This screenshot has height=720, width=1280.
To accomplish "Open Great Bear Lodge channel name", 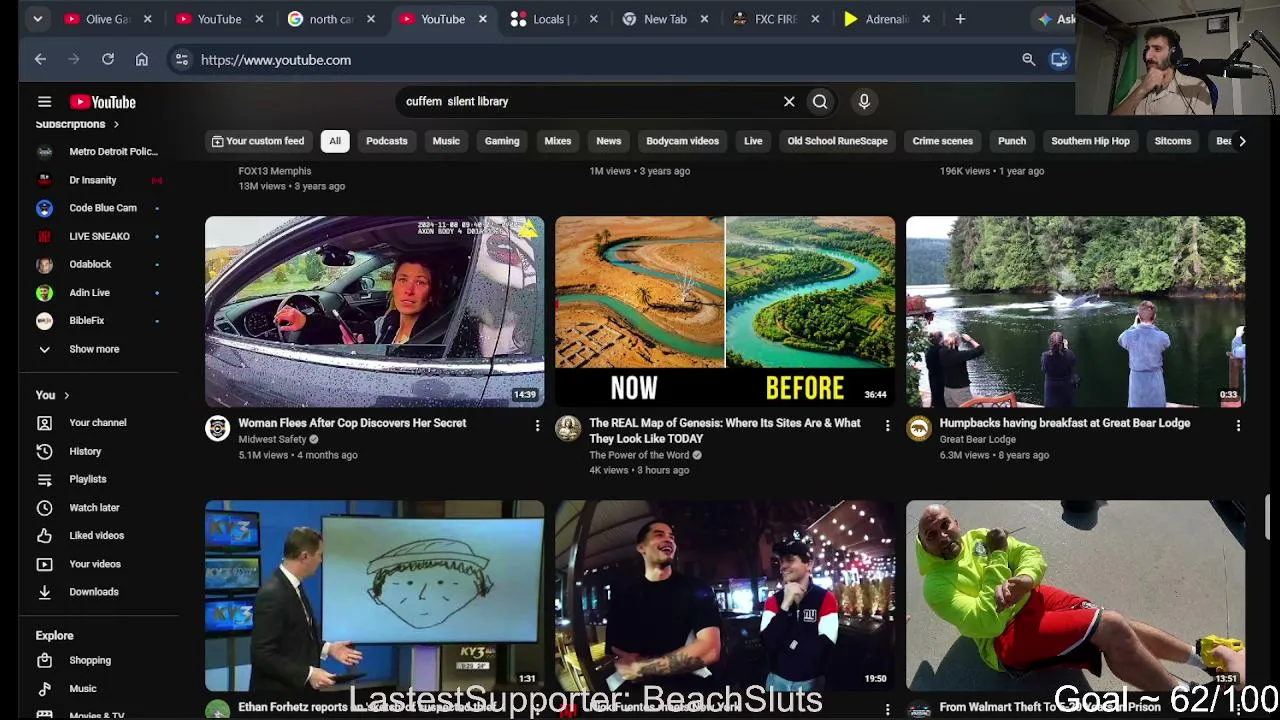I will click(978, 439).
